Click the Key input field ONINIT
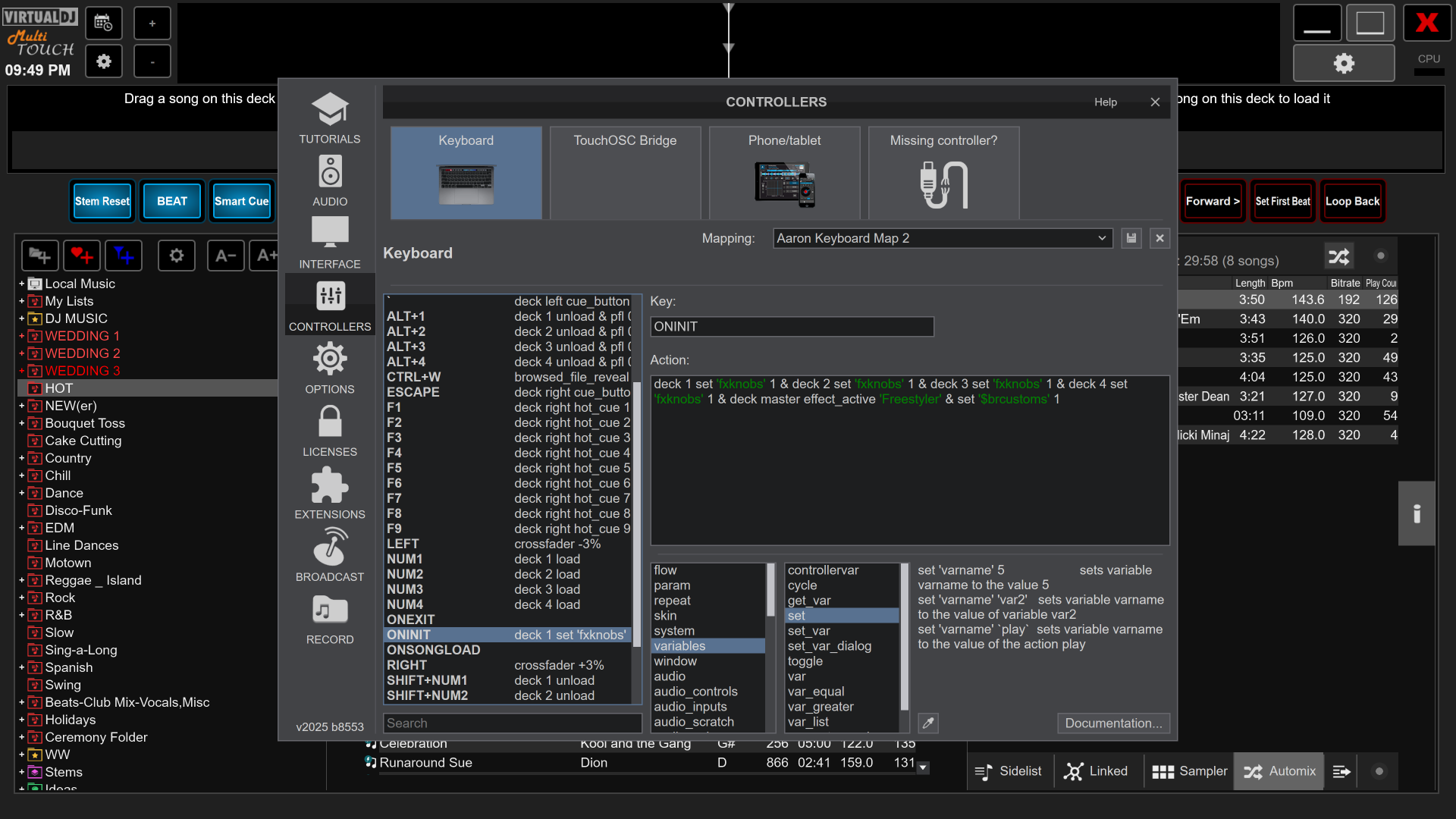The width and height of the screenshot is (1456, 819). click(x=792, y=327)
